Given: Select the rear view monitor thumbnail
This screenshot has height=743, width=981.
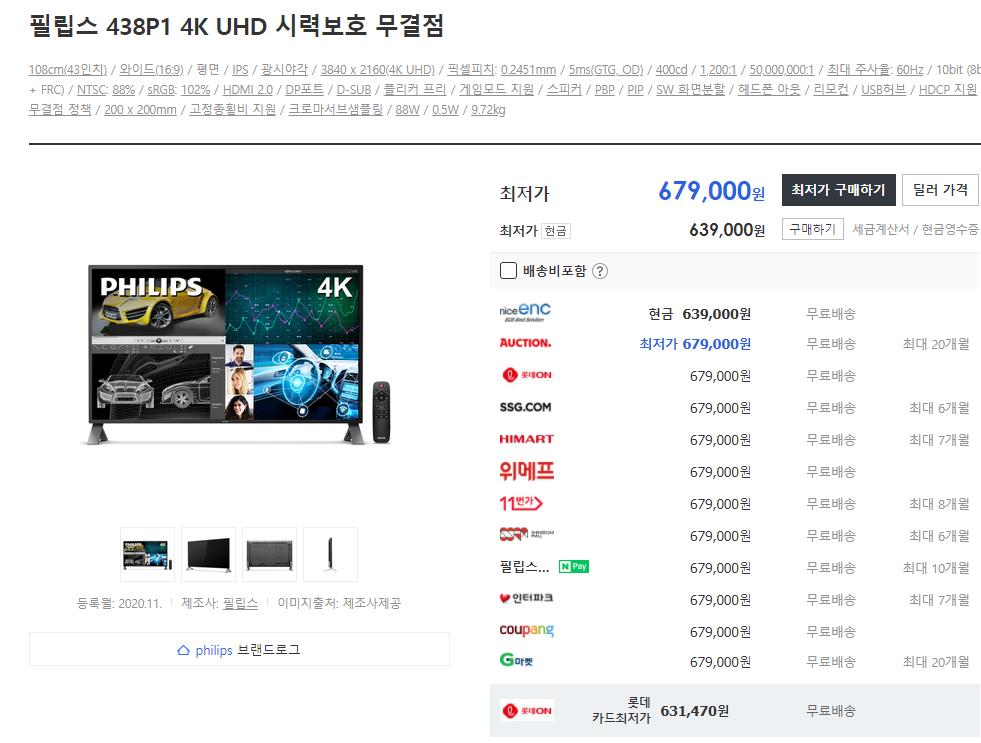Looking at the screenshot, I should [269, 554].
